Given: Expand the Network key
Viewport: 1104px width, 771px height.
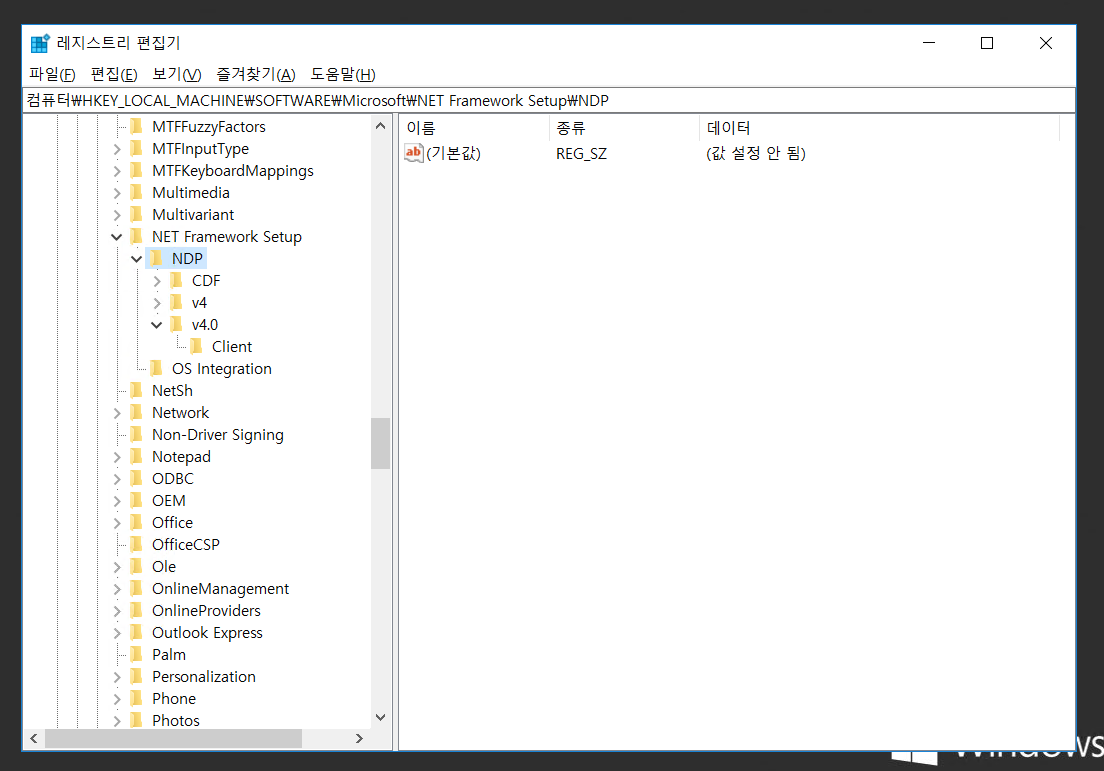Looking at the screenshot, I should pyautogui.click(x=117, y=413).
